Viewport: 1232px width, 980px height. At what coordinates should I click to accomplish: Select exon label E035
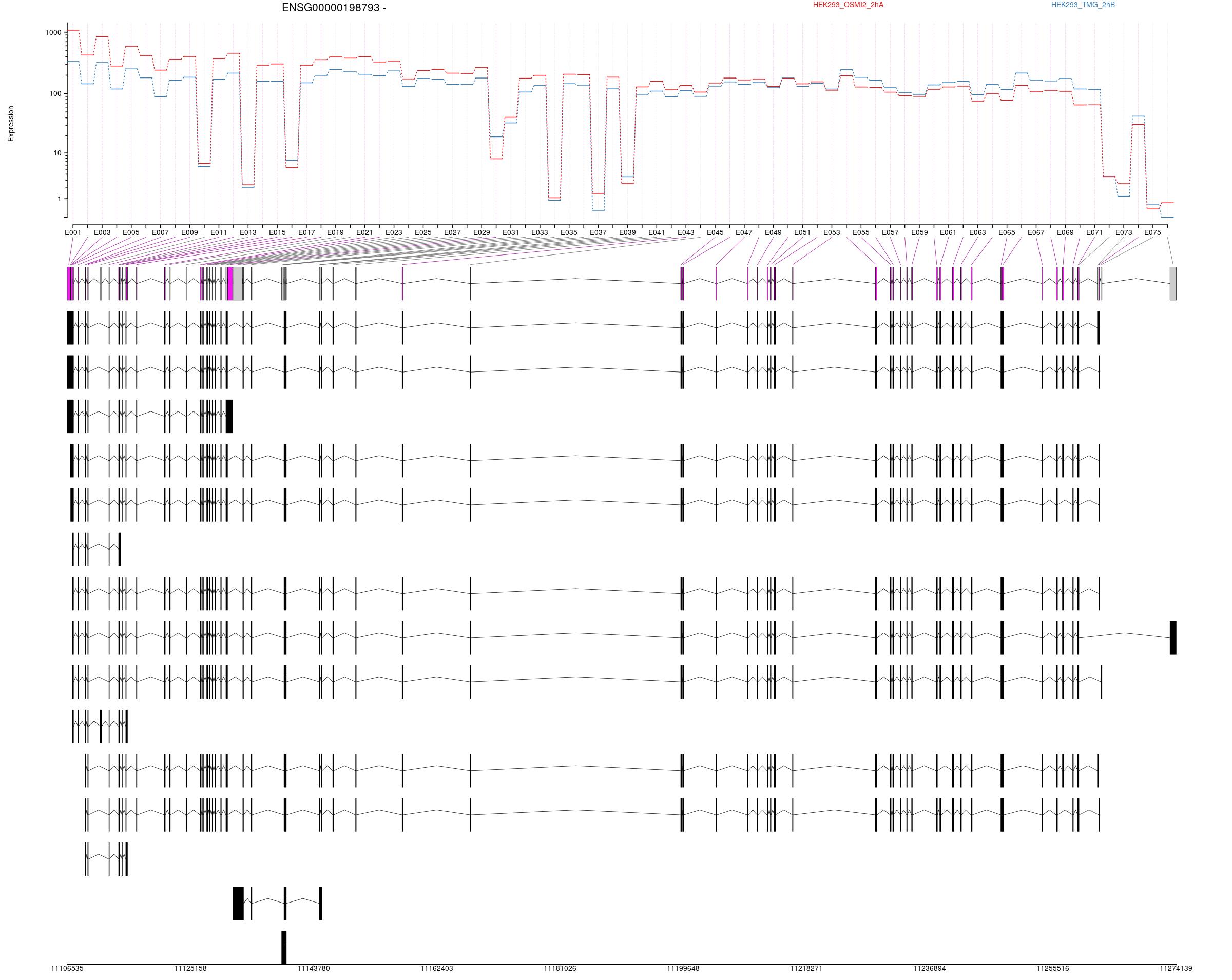[x=569, y=232]
